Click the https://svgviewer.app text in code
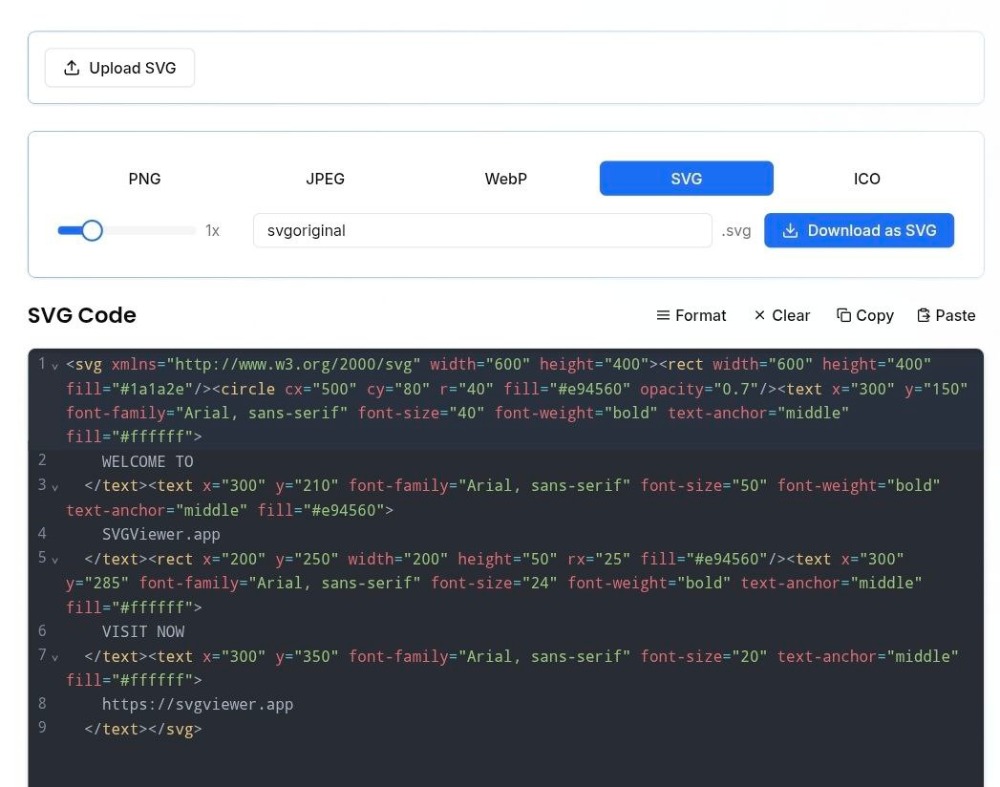This screenshot has height=787, width=1000. (197, 705)
